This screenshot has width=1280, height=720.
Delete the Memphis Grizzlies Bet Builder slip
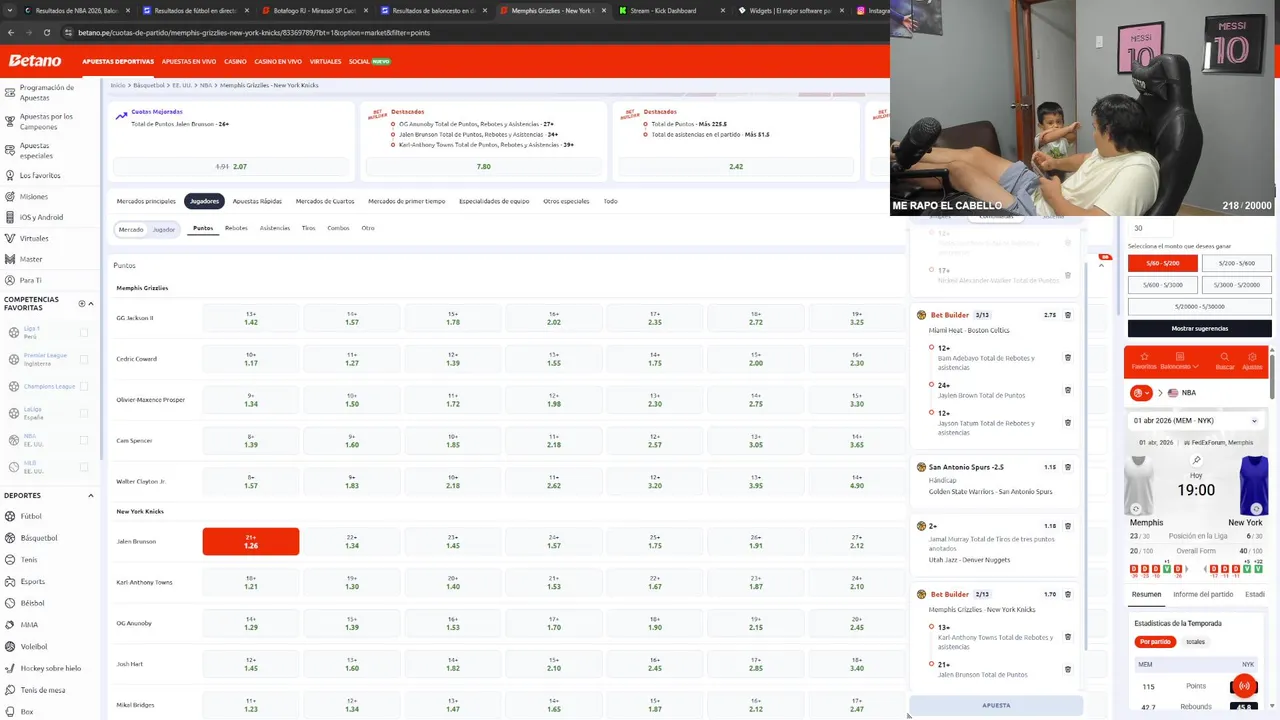[x=1068, y=594]
